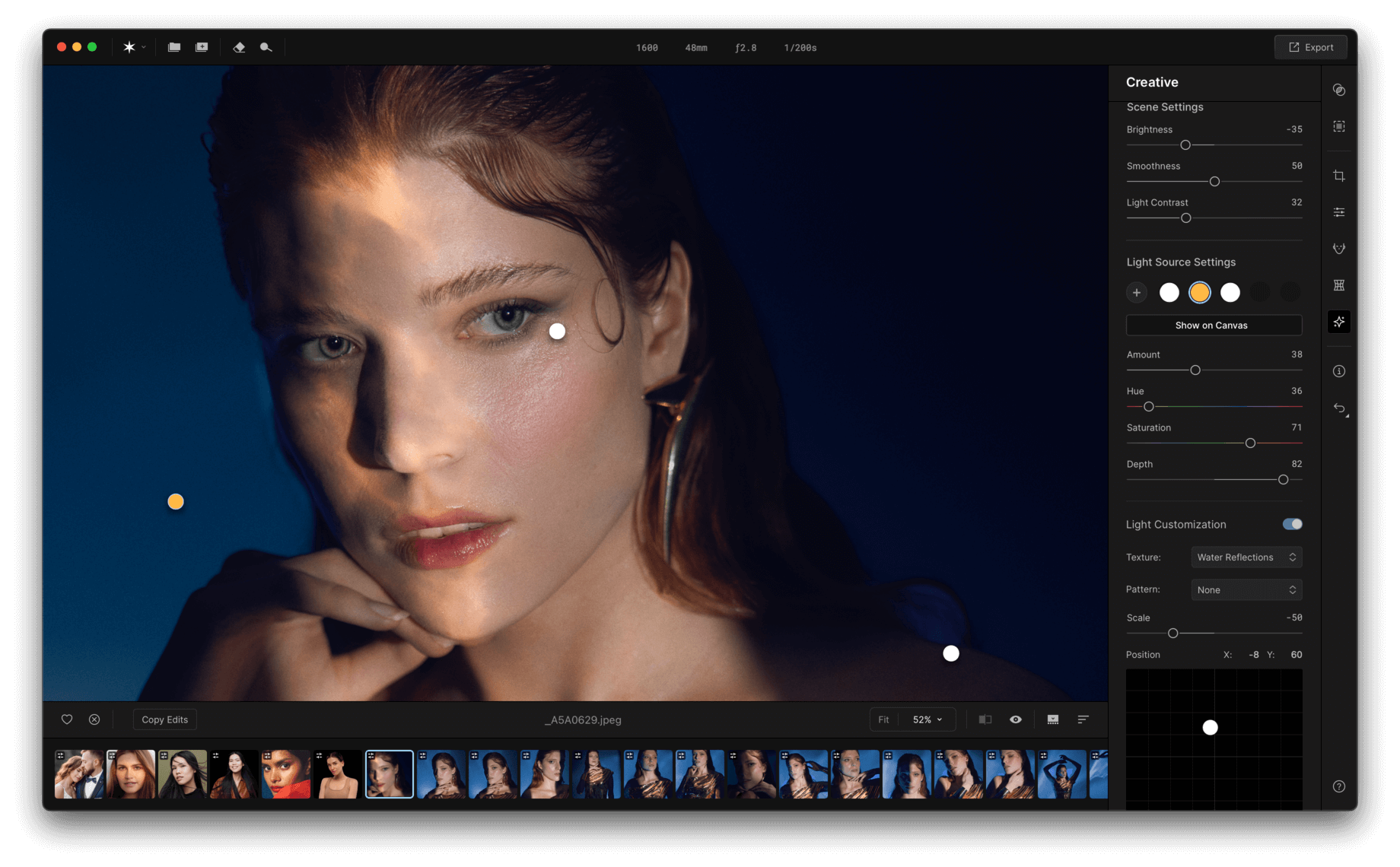This screenshot has height=867, width=1400.
Task: Open the adjustments sliders icon in sidebar
Action: click(1339, 212)
